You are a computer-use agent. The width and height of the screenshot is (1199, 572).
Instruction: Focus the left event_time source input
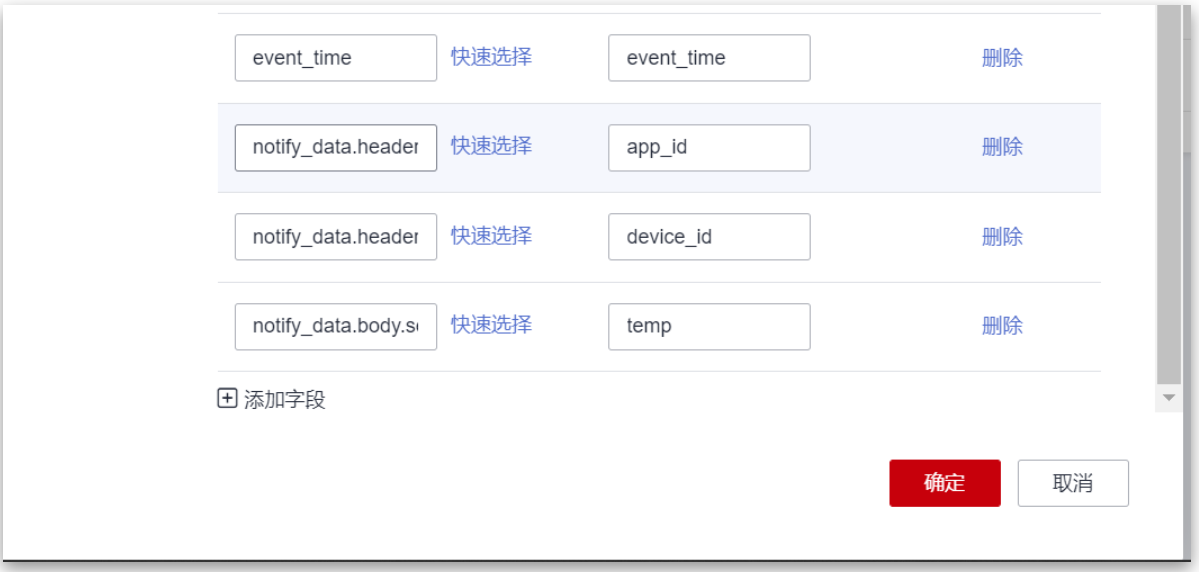click(x=335, y=58)
